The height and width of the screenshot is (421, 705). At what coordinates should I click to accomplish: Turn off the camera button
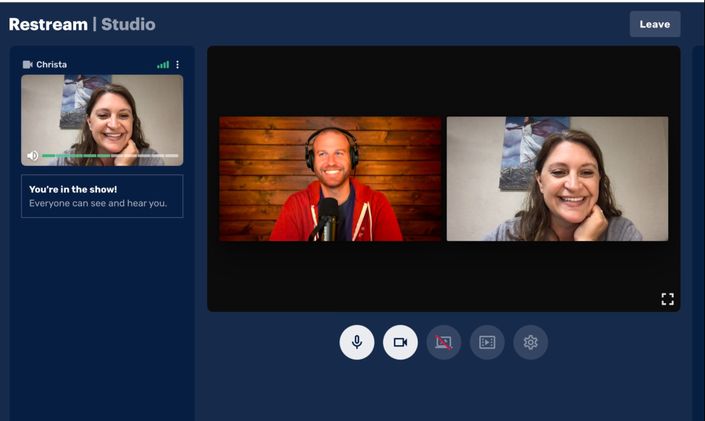(400, 342)
